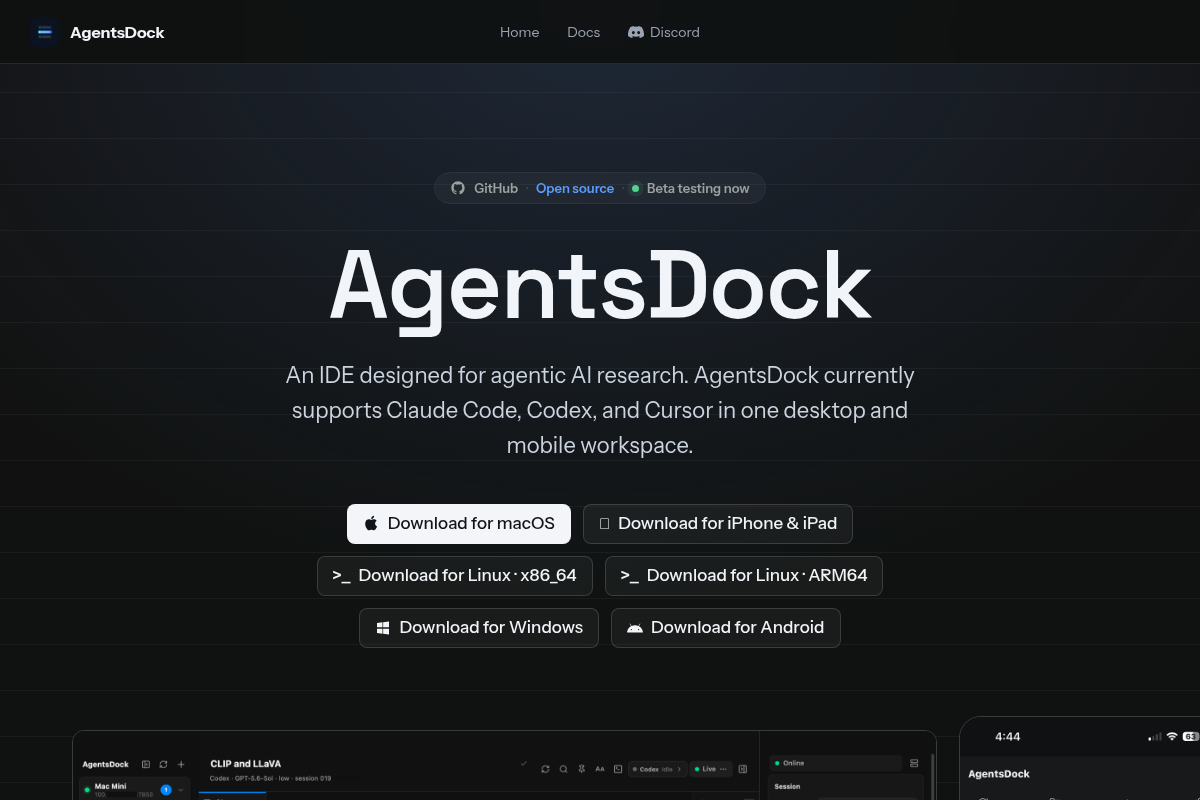Click the collapse side panel icon in preview
1200x800 pixels.
[743, 769]
